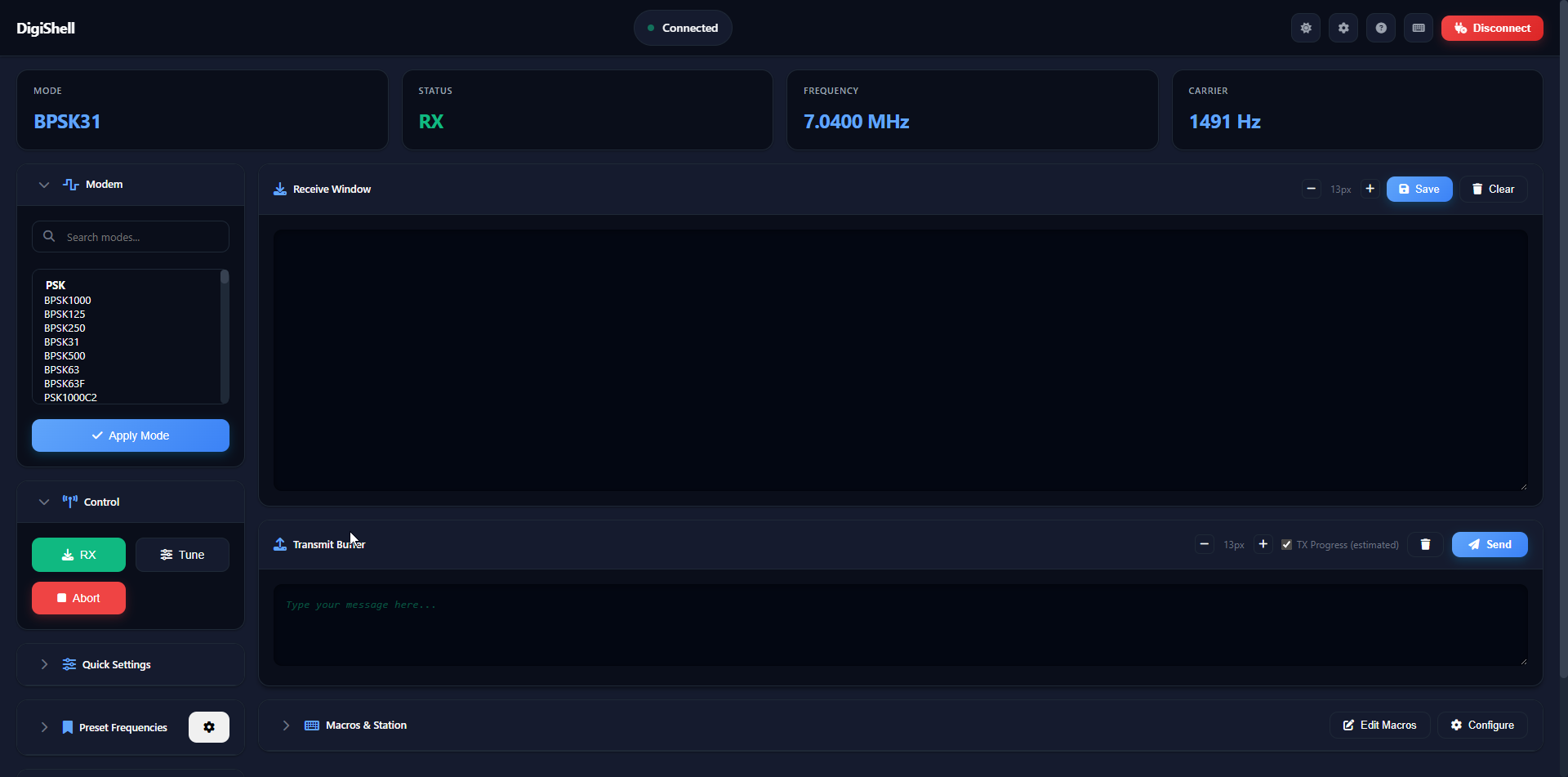Open the help icon in the top bar
Viewport: 1568px width, 777px height.
[1380, 27]
